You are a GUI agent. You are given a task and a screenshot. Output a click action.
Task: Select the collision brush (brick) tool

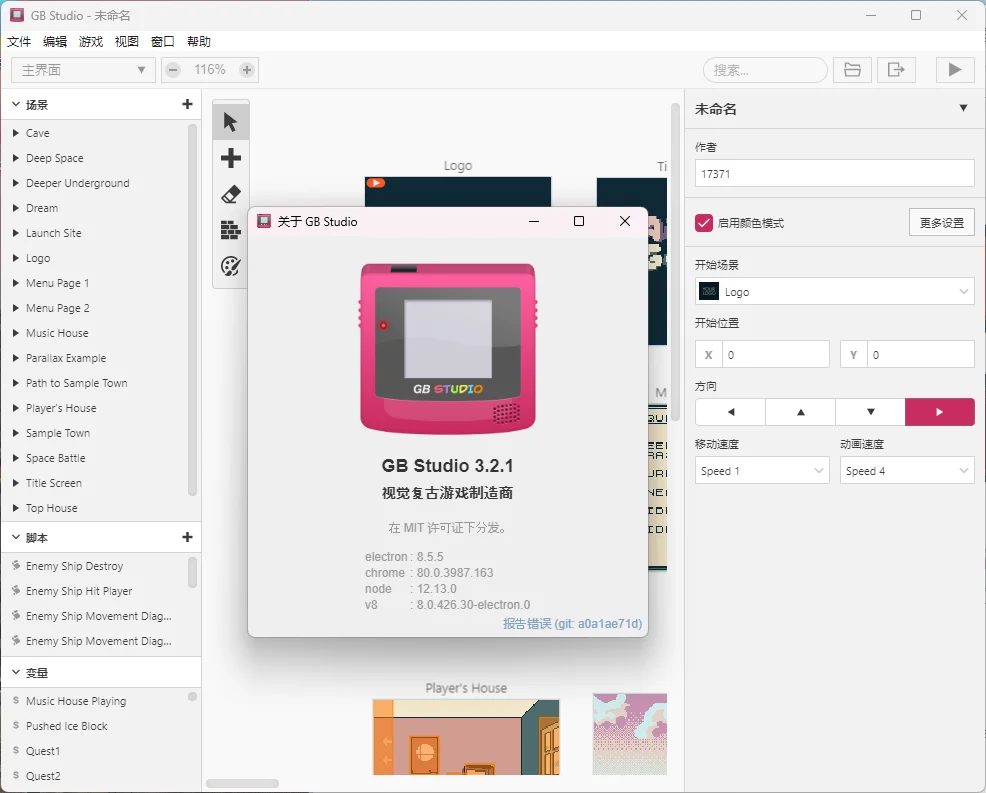pyautogui.click(x=230, y=230)
